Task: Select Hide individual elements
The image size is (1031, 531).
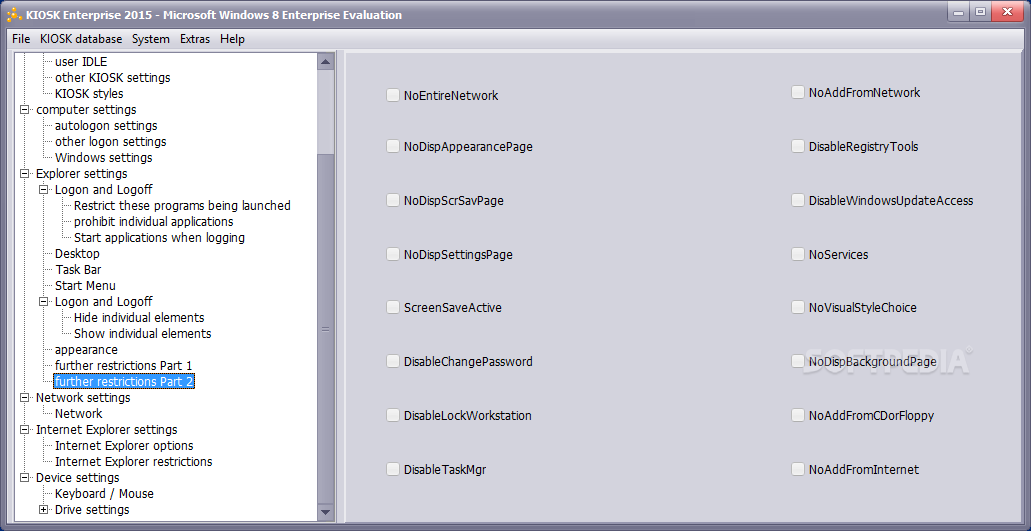Action: click(x=139, y=317)
